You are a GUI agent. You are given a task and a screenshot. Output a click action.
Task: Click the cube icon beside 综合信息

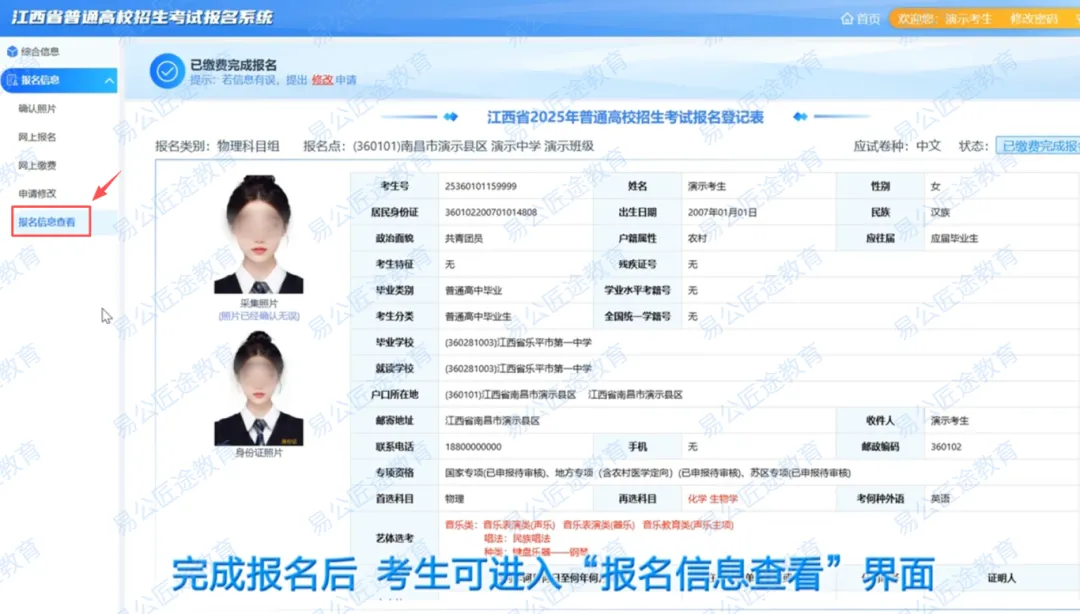click(x=12, y=52)
